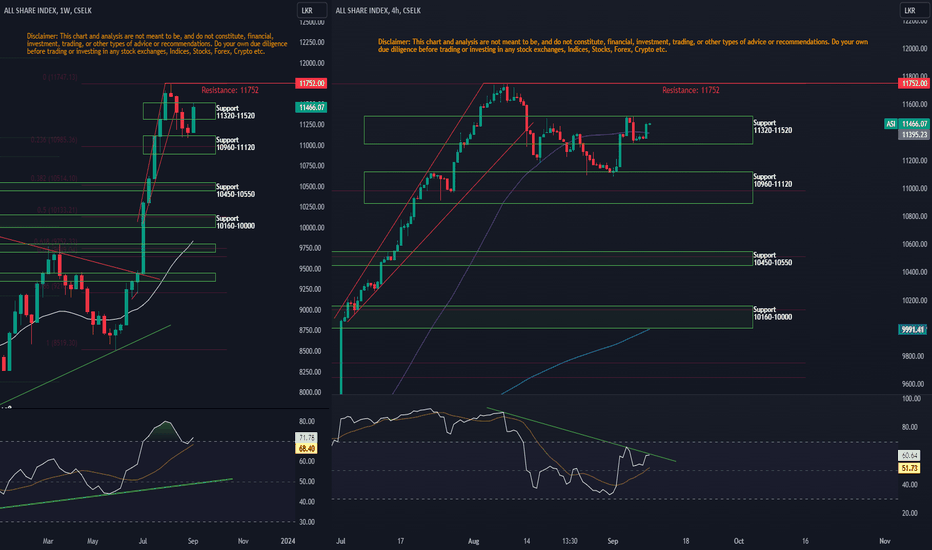Click 2024 on weekly chart time axis
932x550 pixels.
tap(288, 541)
